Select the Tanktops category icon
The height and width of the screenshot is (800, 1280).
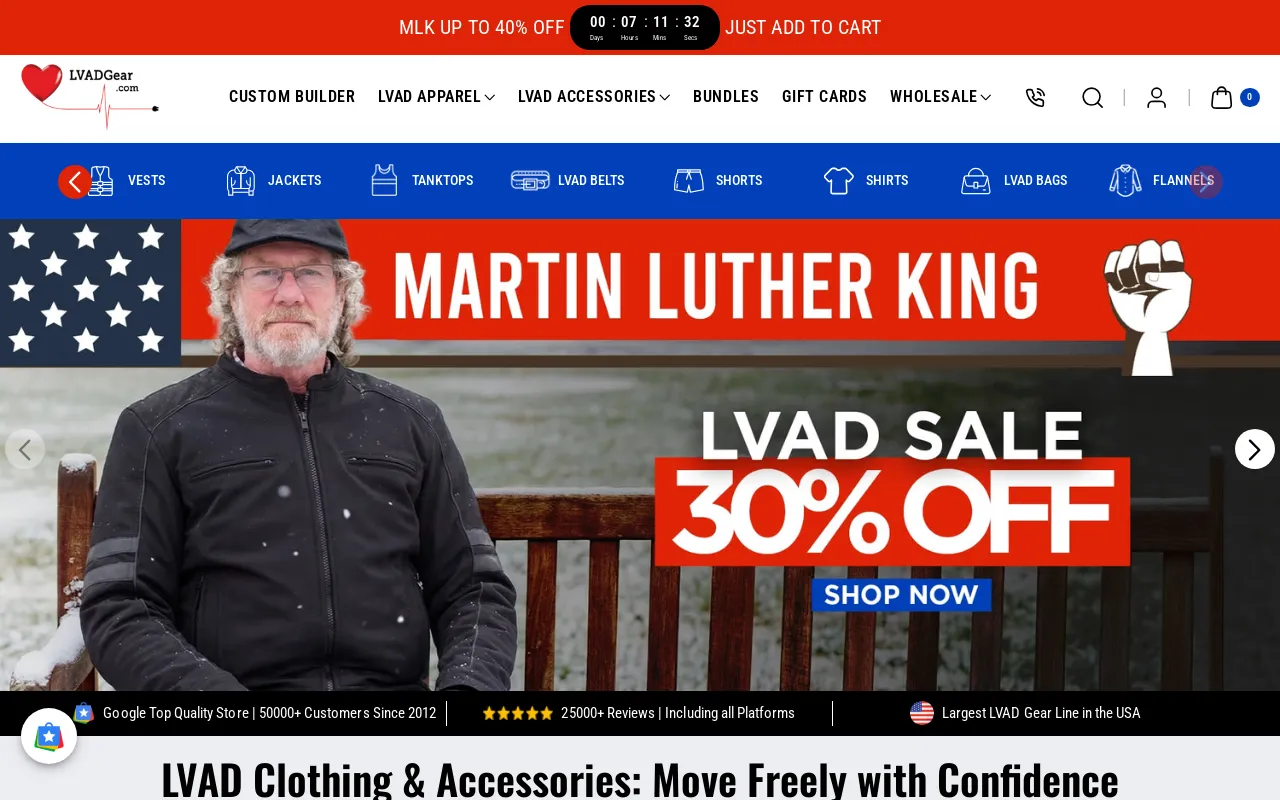pos(384,181)
